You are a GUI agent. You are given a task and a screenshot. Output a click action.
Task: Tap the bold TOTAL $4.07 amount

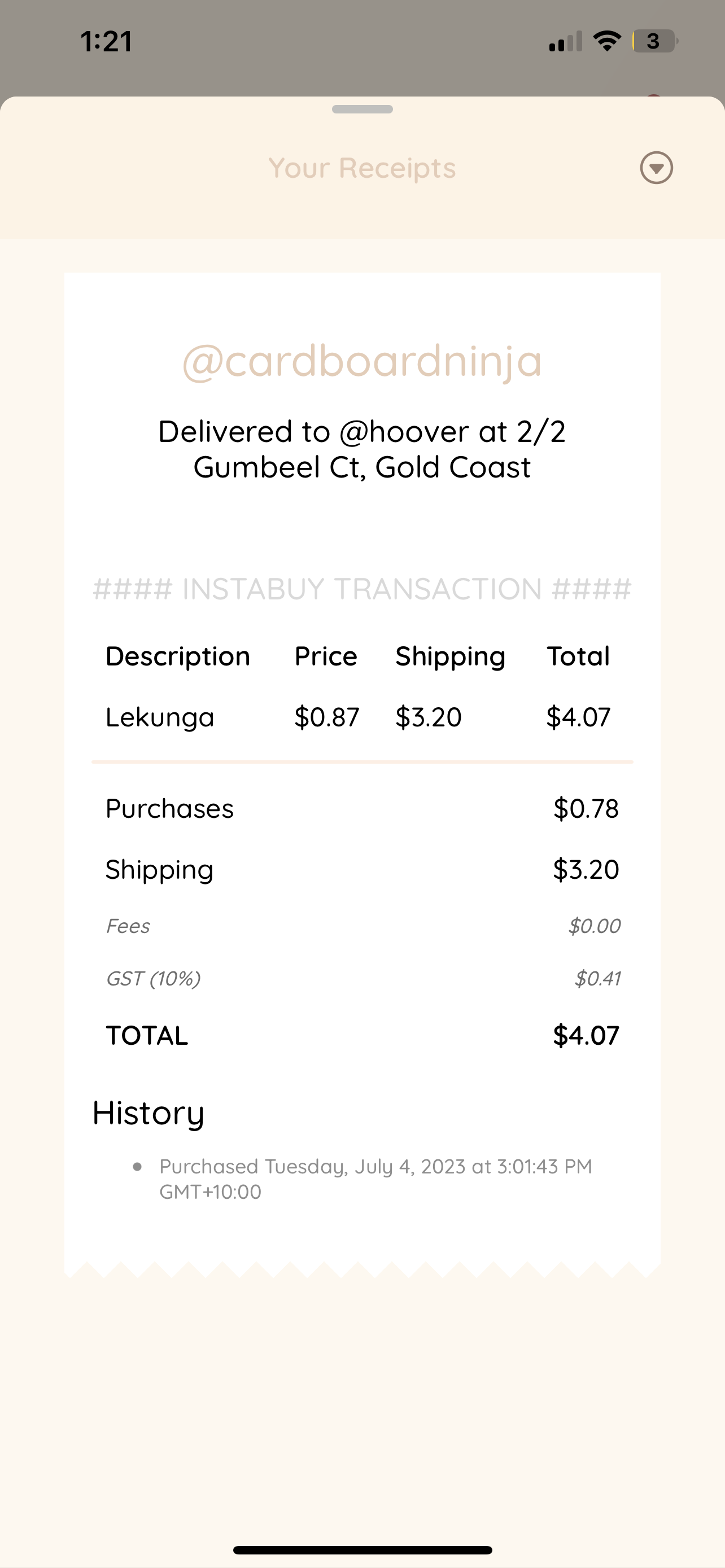pos(586,1035)
